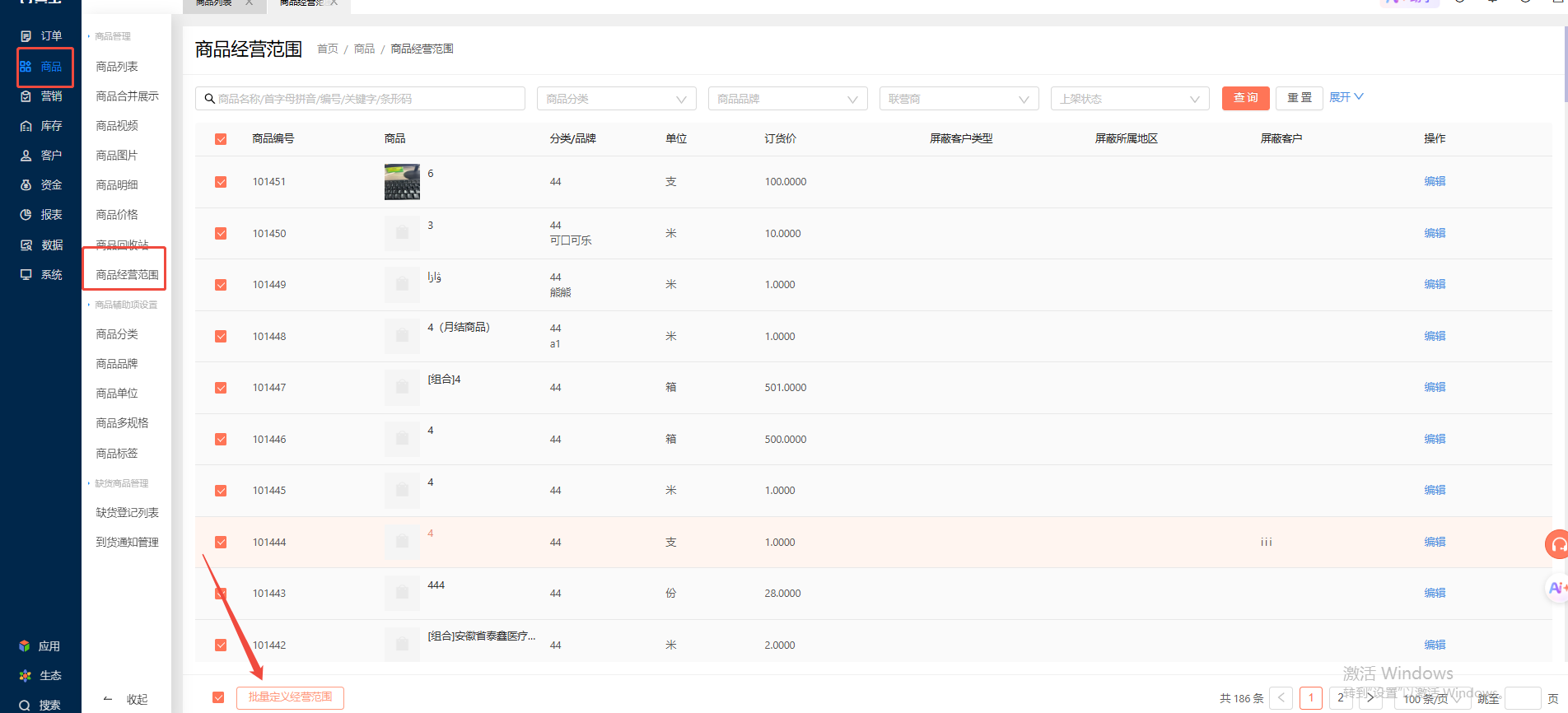The height and width of the screenshot is (713, 1568).
Task: Open the 应用 section at the sidebar bottom
Action: (x=40, y=646)
